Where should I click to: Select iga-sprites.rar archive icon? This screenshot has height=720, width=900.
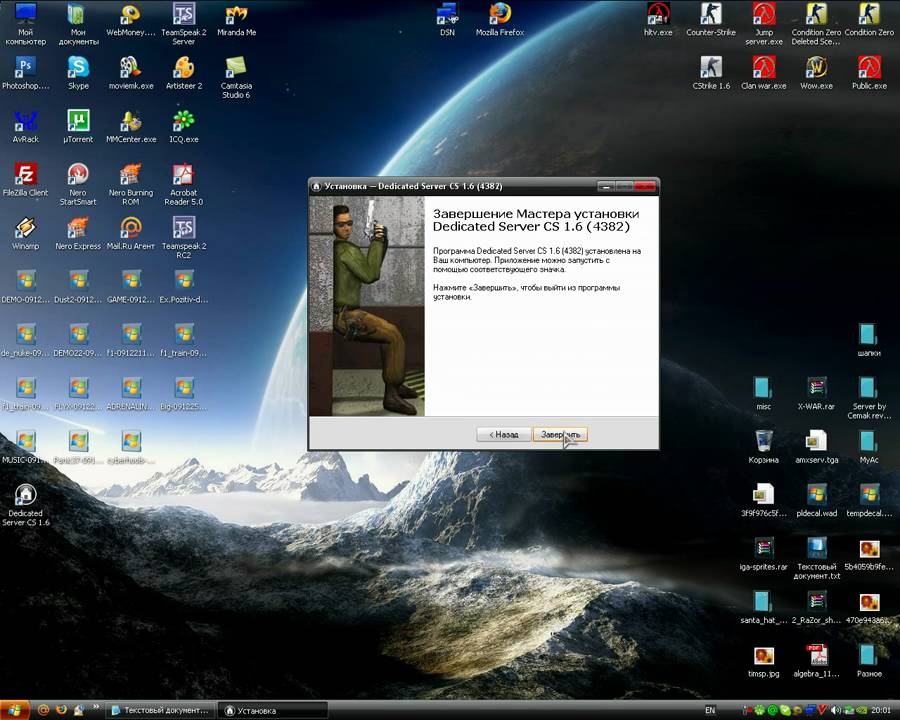(763, 554)
